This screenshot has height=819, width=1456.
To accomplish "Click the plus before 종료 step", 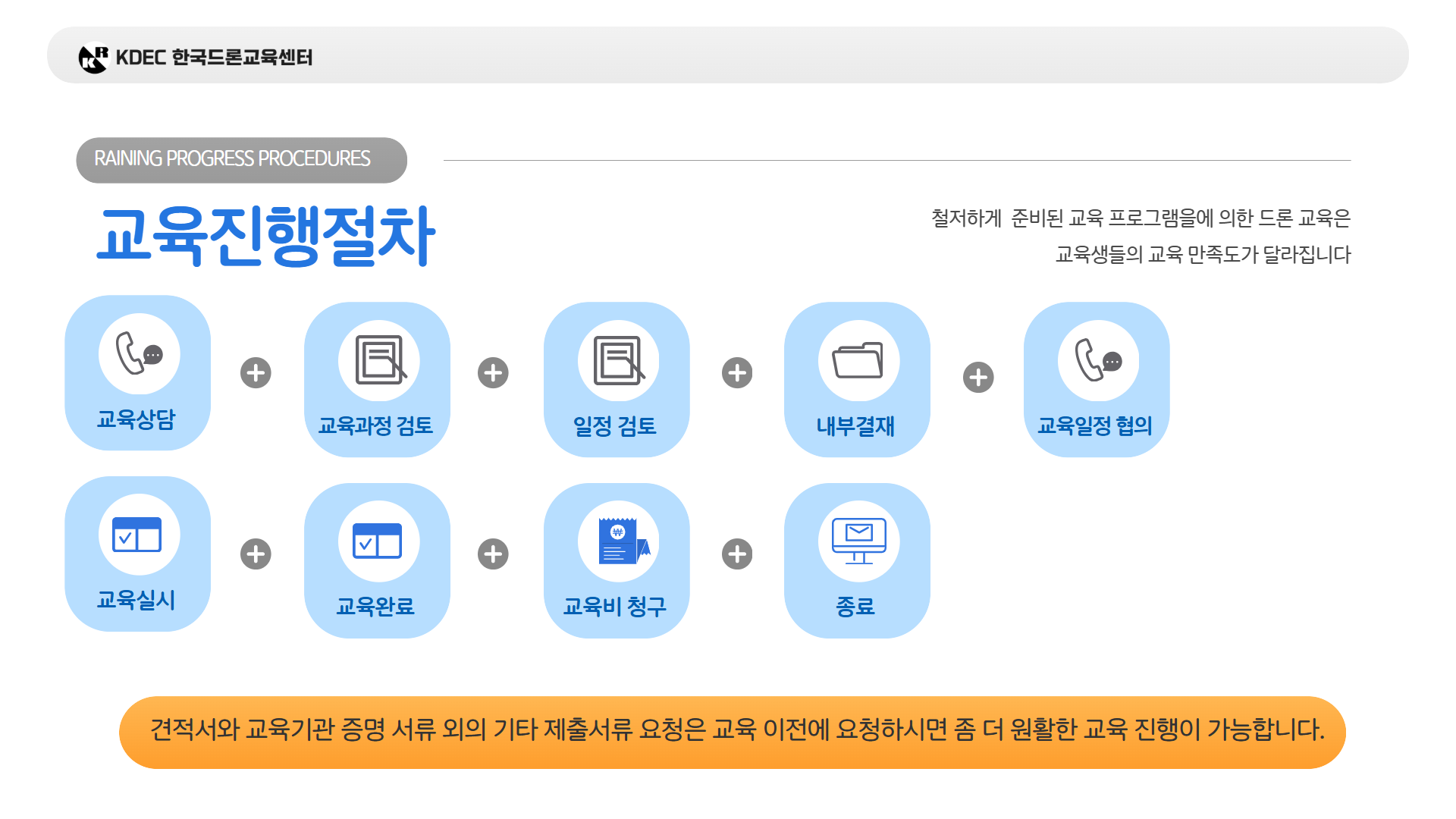I will [x=736, y=554].
